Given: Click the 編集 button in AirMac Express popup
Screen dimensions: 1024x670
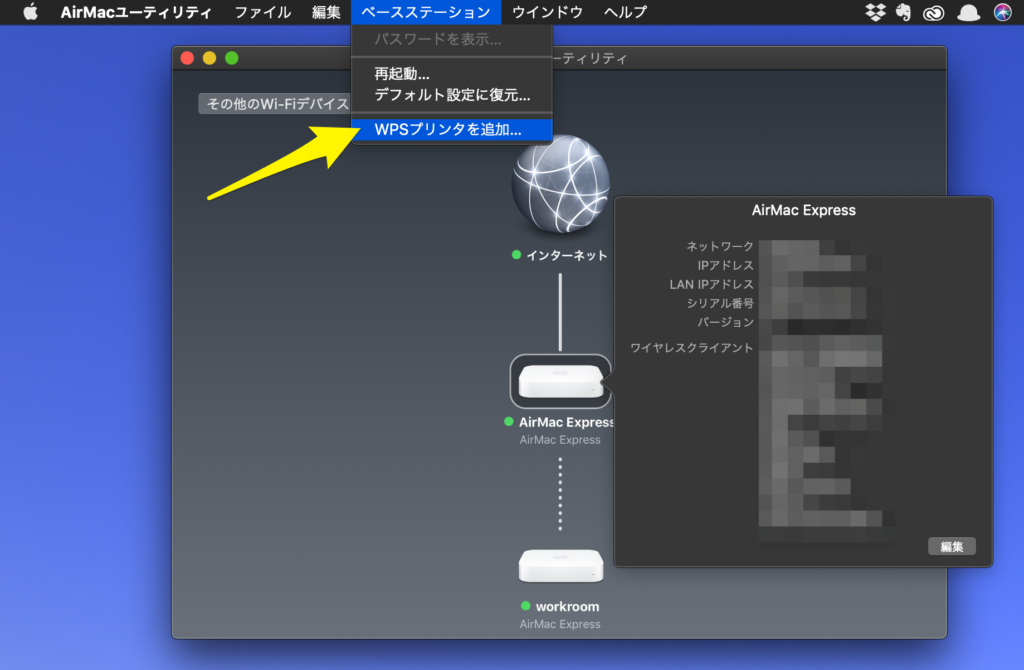Looking at the screenshot, I should tap(952, 547).
